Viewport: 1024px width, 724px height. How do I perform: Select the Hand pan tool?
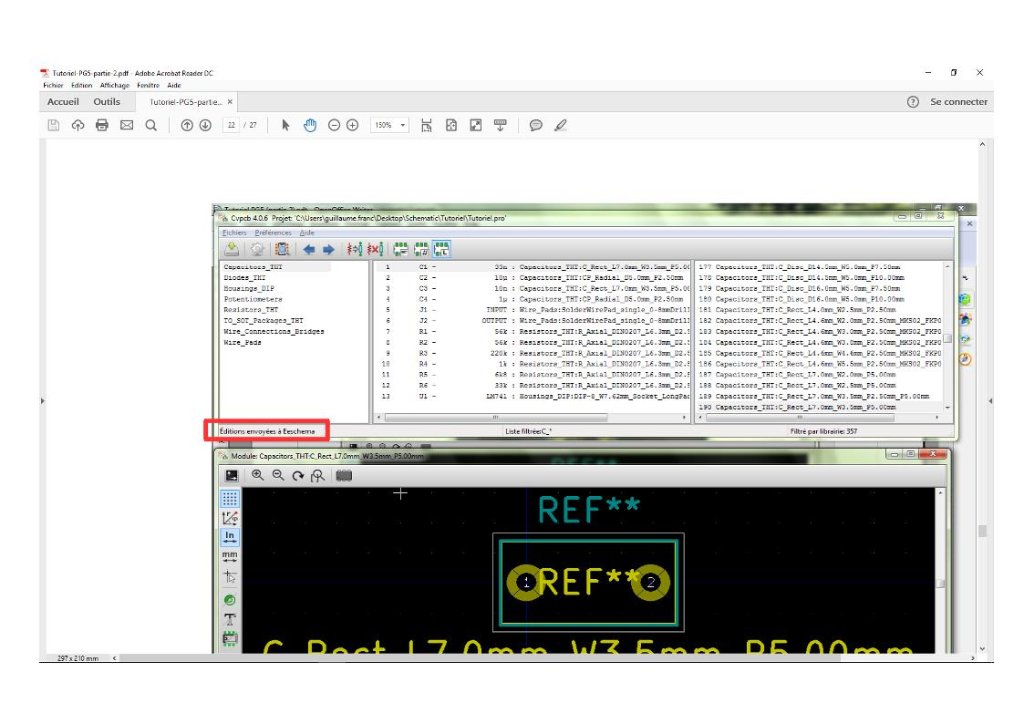pyautogui.click(x=310, y=125)
